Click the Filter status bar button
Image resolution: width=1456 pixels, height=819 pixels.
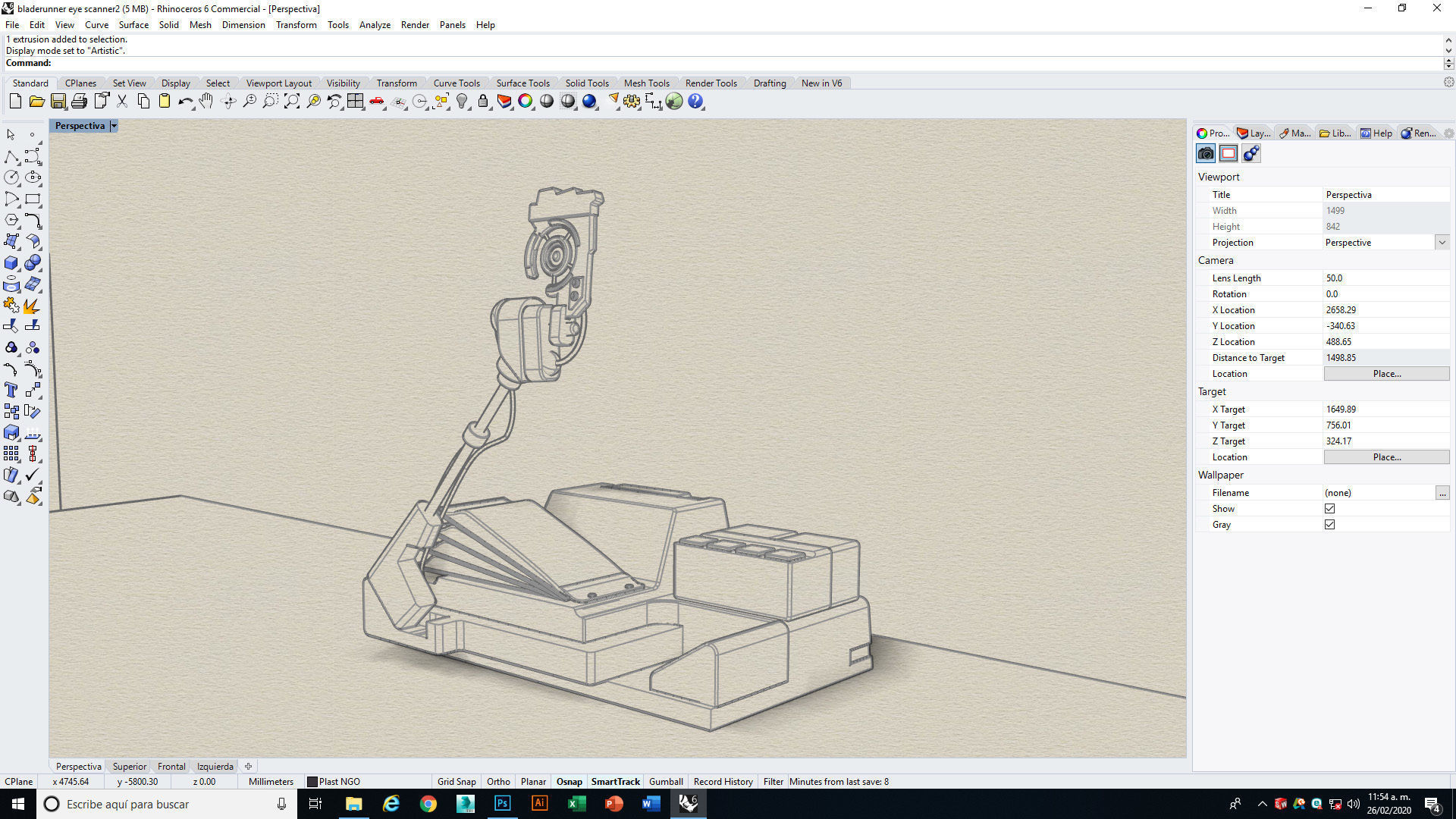click(x=773, y=782)
